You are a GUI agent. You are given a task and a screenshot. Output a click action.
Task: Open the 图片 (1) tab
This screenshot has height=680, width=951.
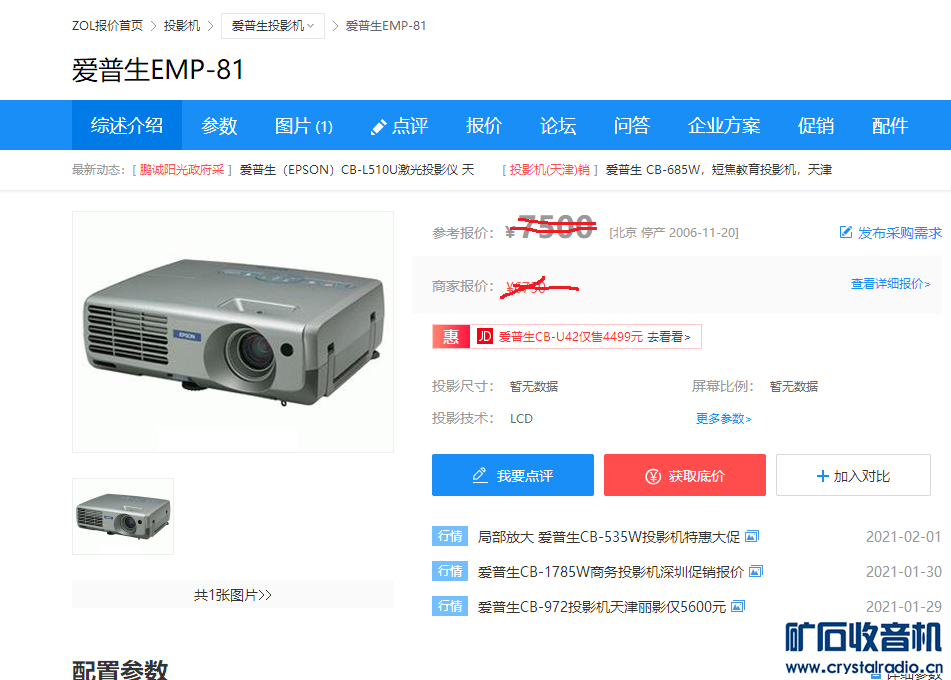tap(303, 126)
